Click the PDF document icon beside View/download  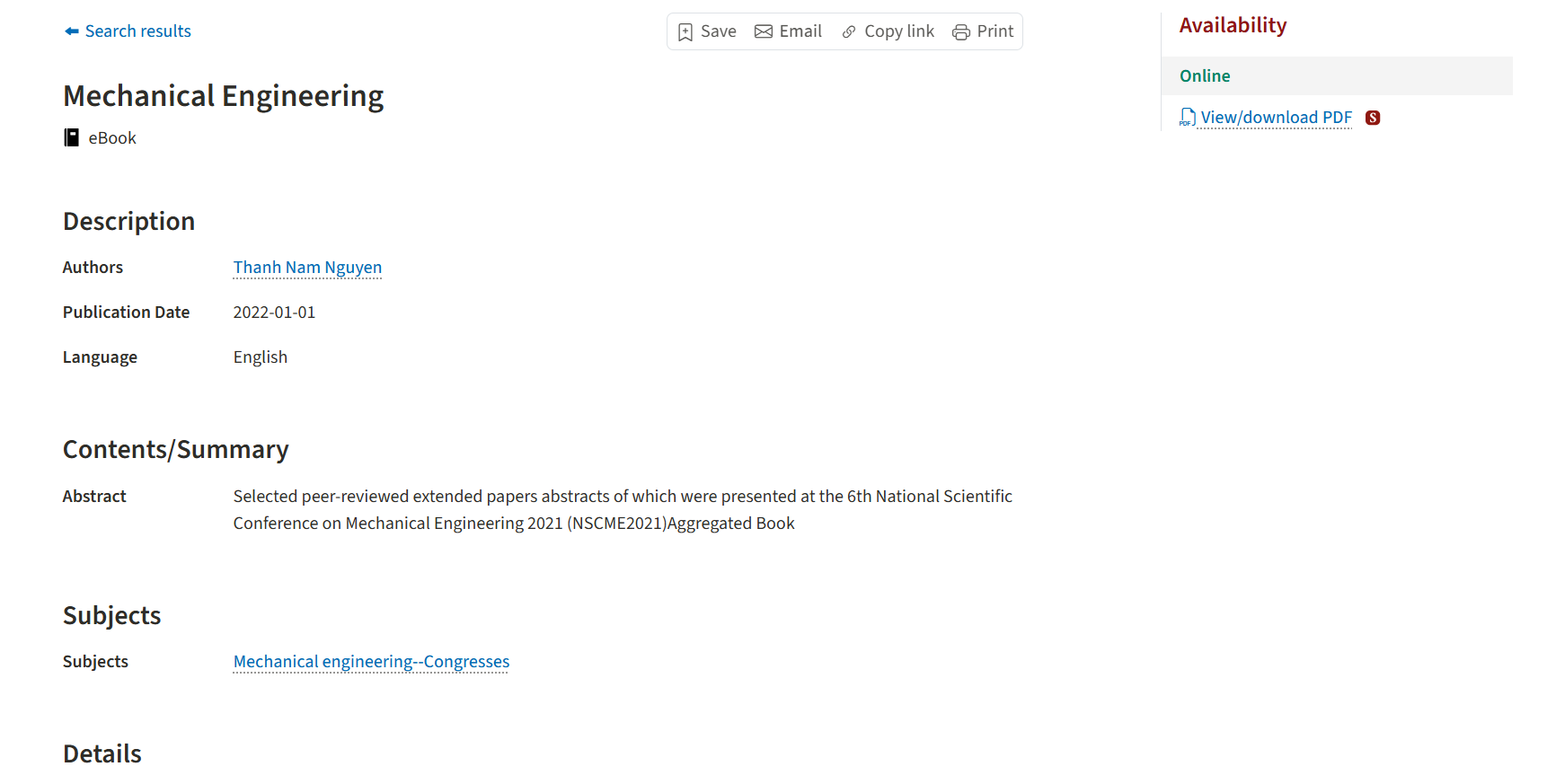pyautogui.click(x=1187, y=117)
